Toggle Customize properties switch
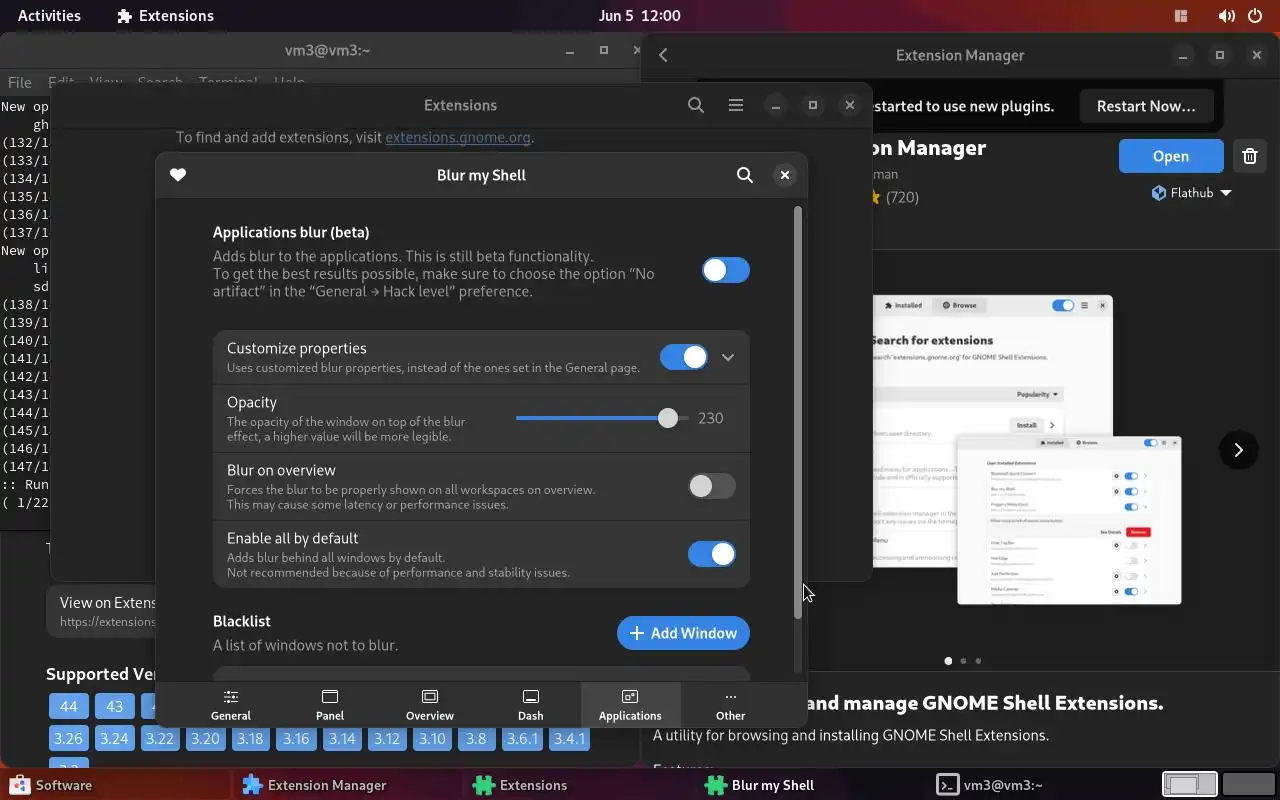The height and width of the screenshot is (800, 1280). coord(684,357)
